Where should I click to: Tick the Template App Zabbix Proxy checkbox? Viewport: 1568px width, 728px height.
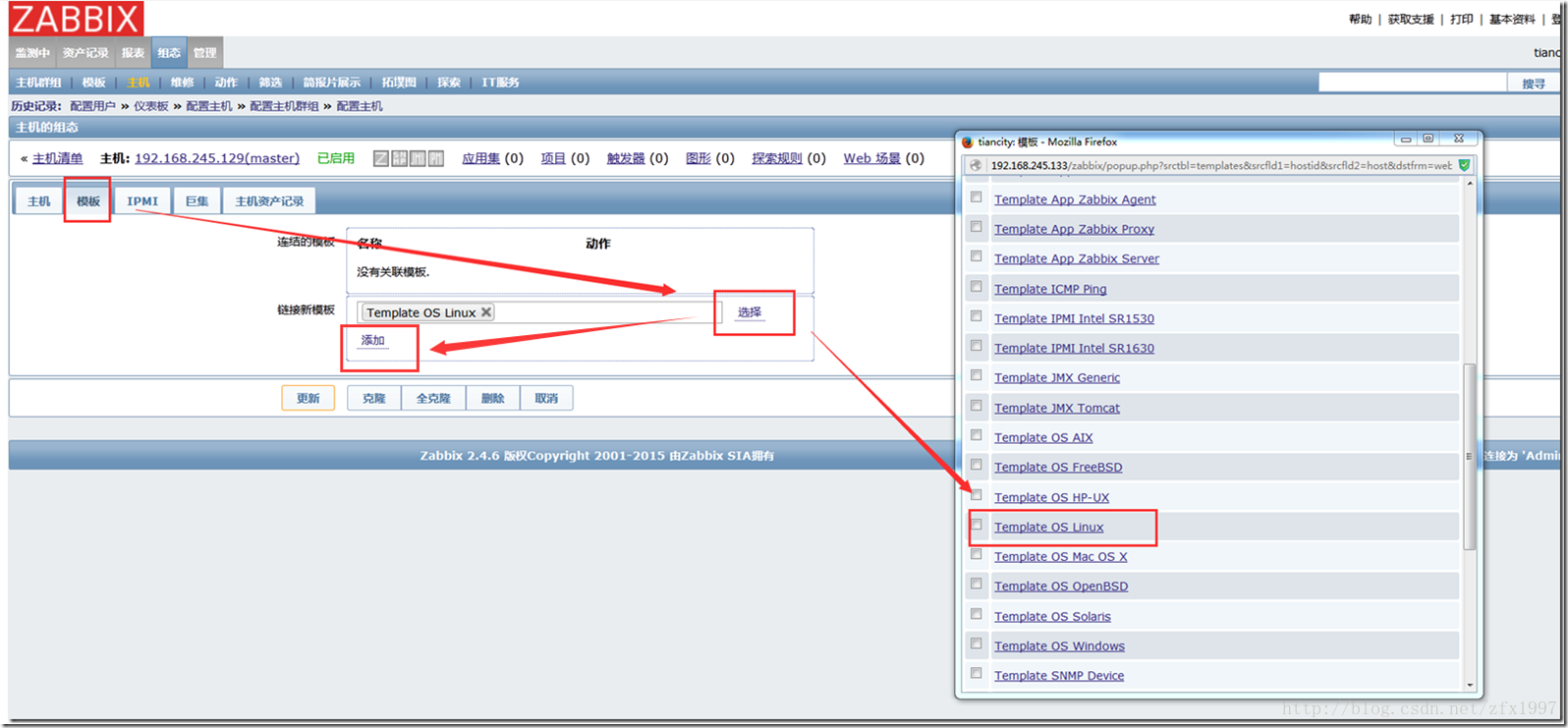[x=976, y=227]
